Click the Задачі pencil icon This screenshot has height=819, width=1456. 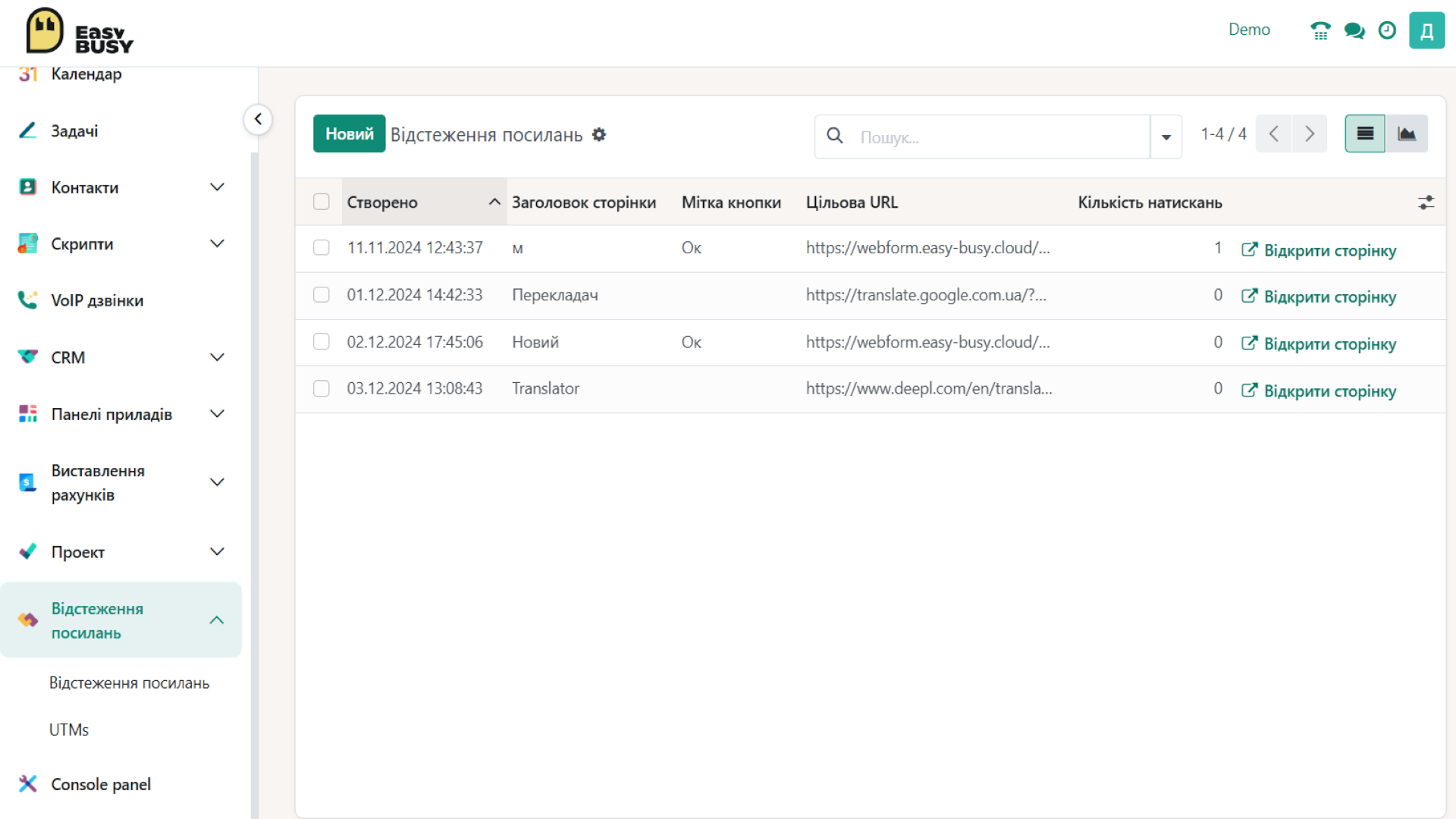tap(27, 130)
